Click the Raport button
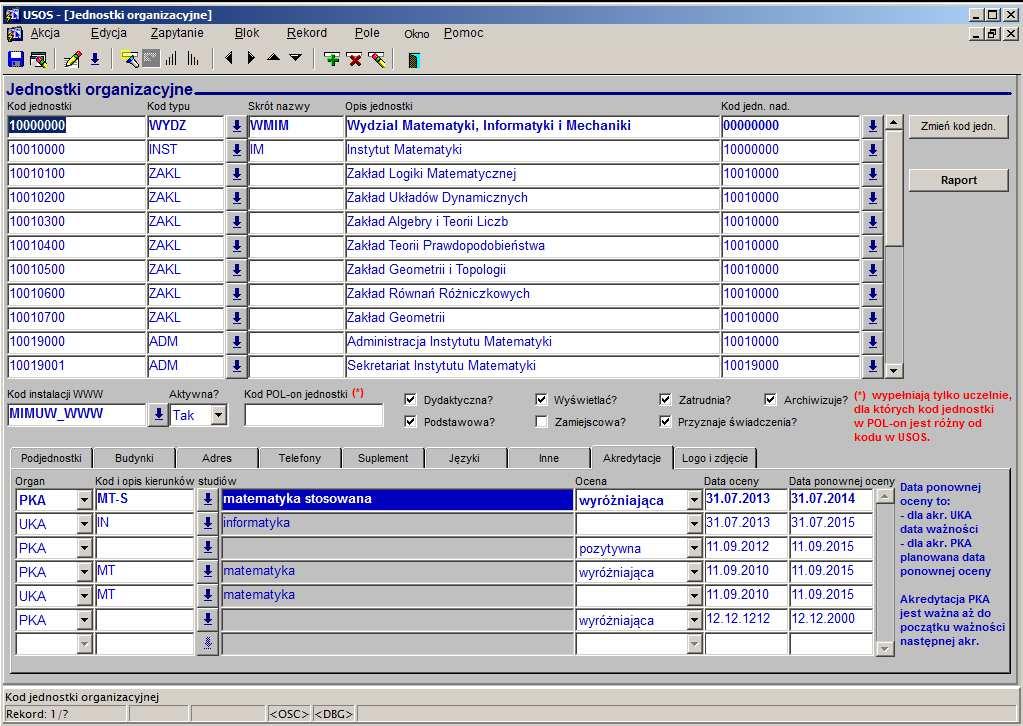 (x=958, y=180)
